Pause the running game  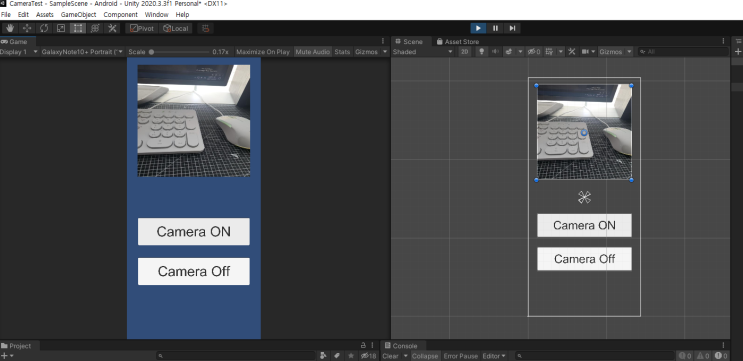[495, 28]
